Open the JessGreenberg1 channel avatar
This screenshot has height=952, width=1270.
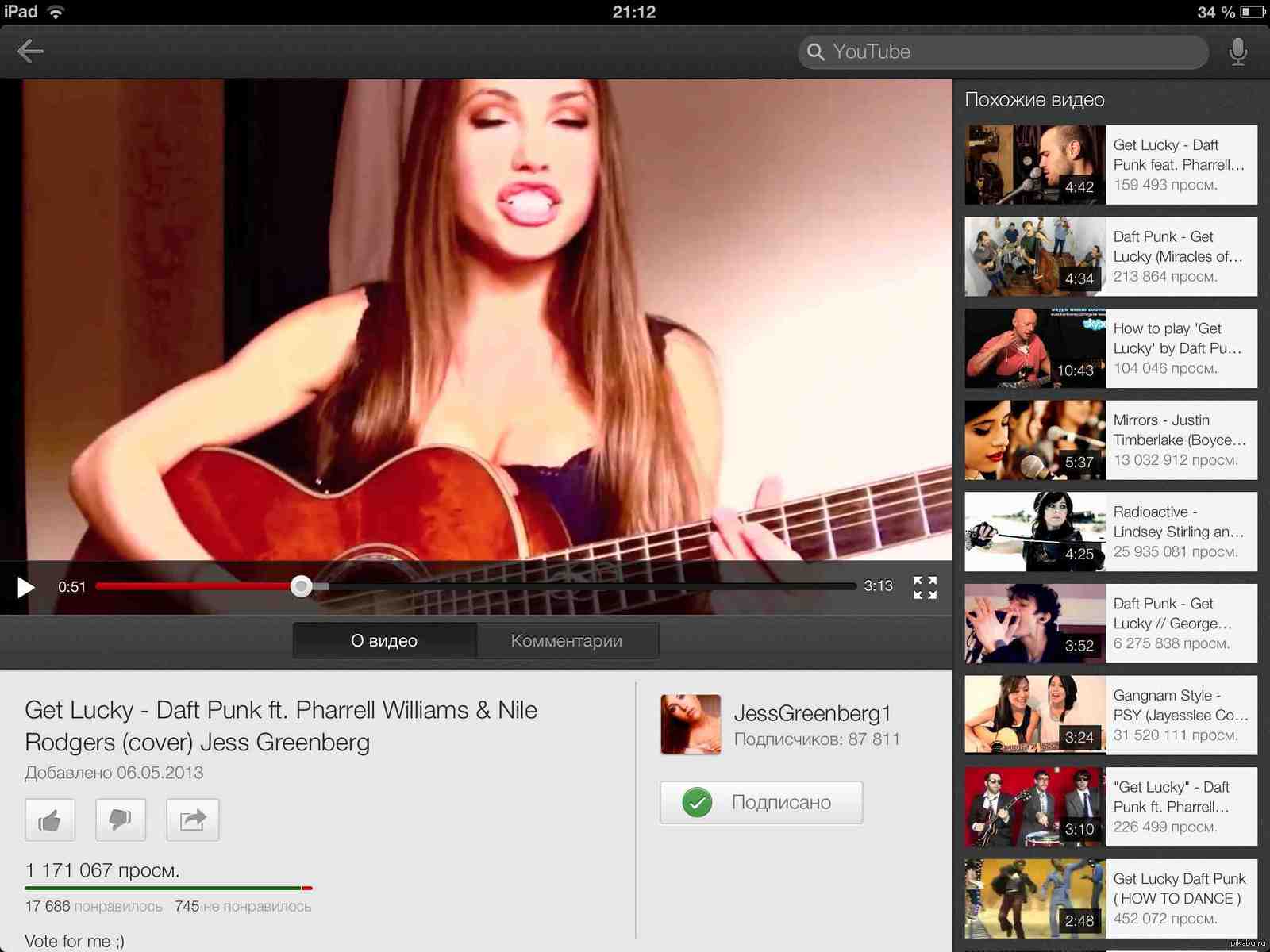tap(691, 724)
